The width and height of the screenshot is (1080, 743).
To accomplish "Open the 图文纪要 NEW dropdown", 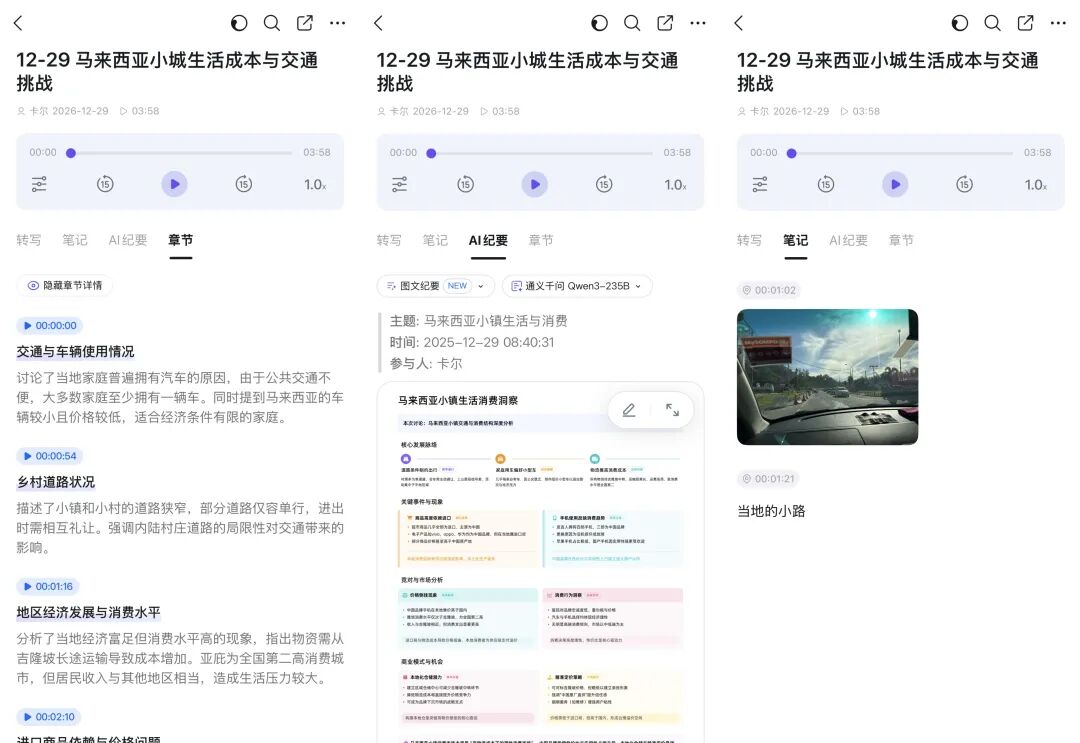I will (435, 285).
